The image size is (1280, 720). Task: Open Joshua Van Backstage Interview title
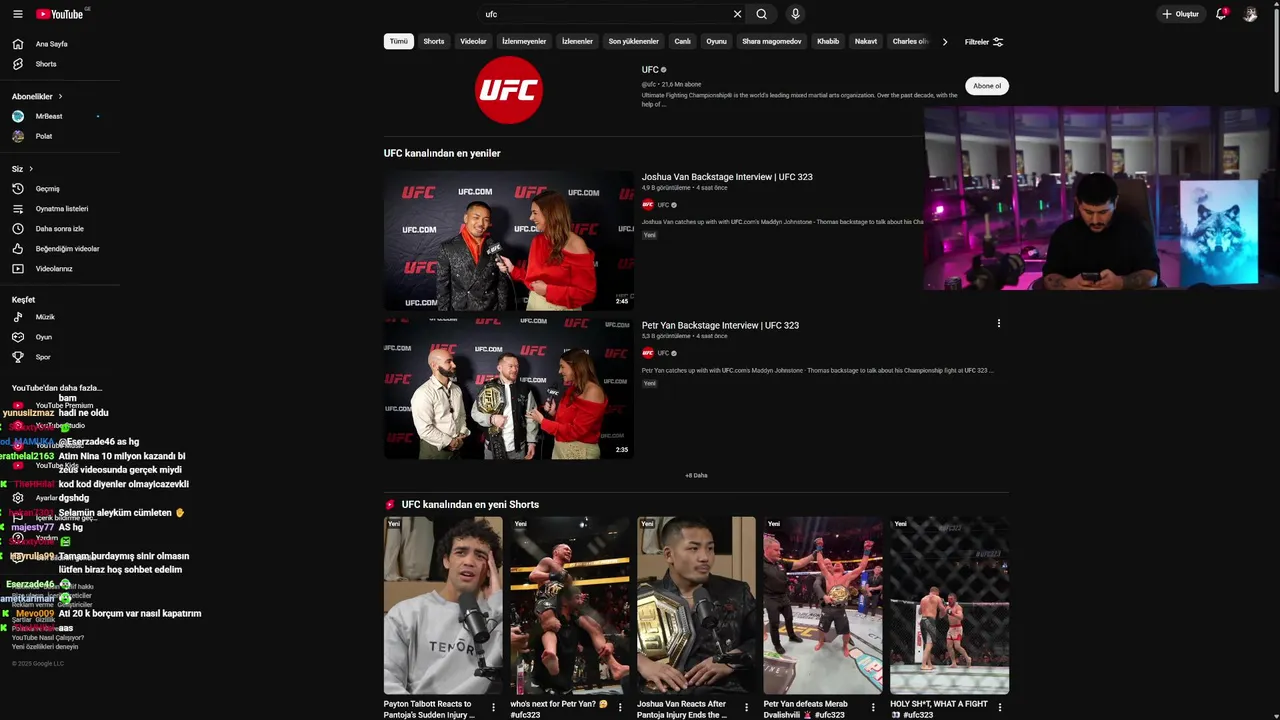(727, 177)
